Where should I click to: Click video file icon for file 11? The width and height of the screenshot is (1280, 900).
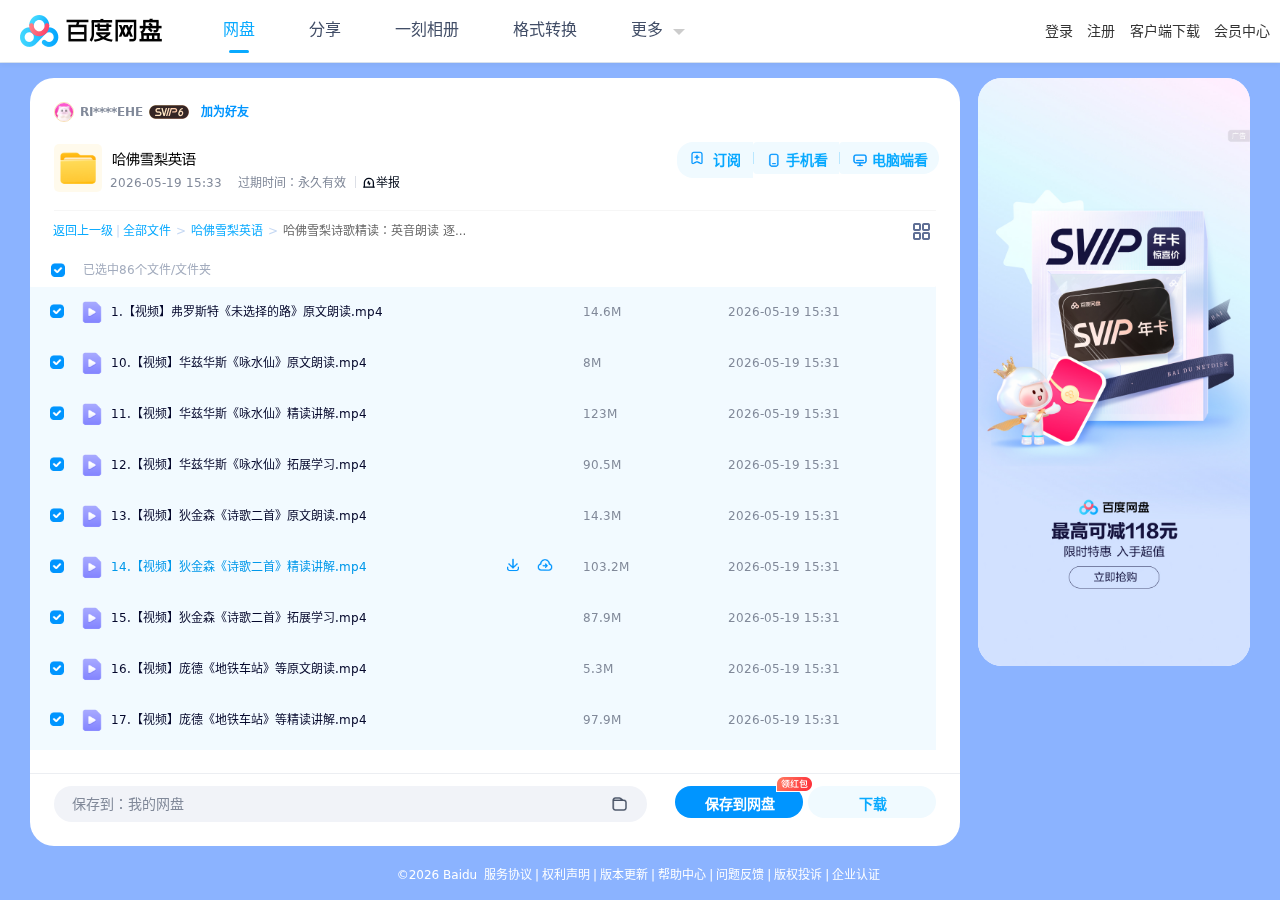point(92,414)
